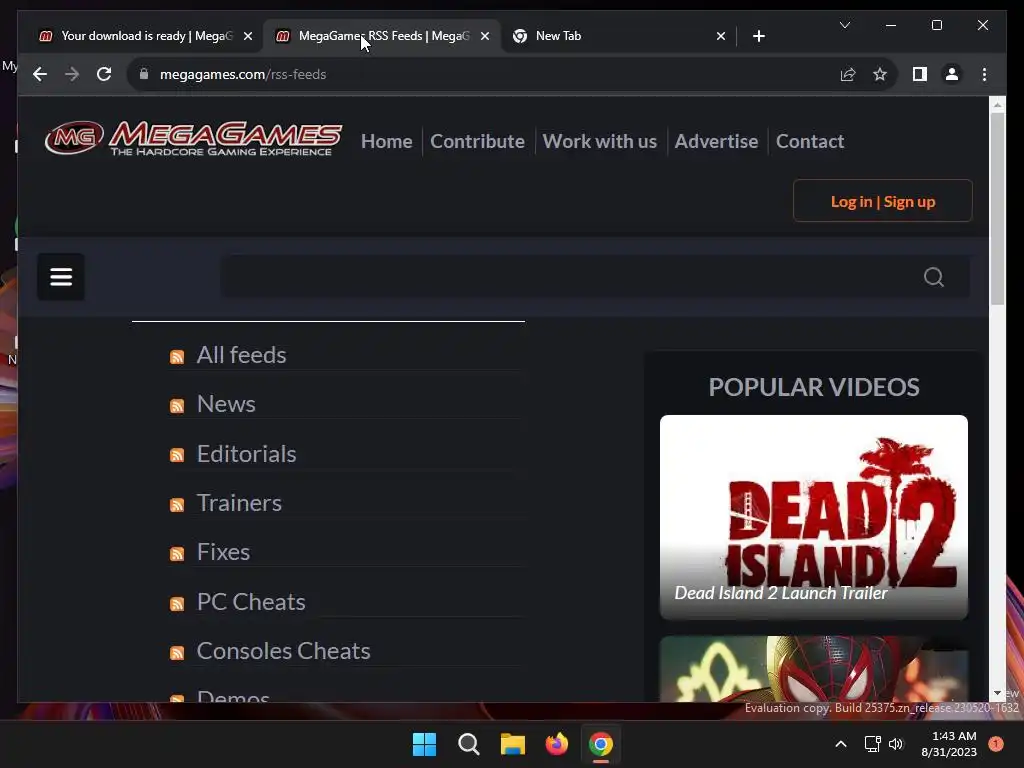Open Work with us page
Viewport: 1024px width, 768px height.
pos(600,141)
